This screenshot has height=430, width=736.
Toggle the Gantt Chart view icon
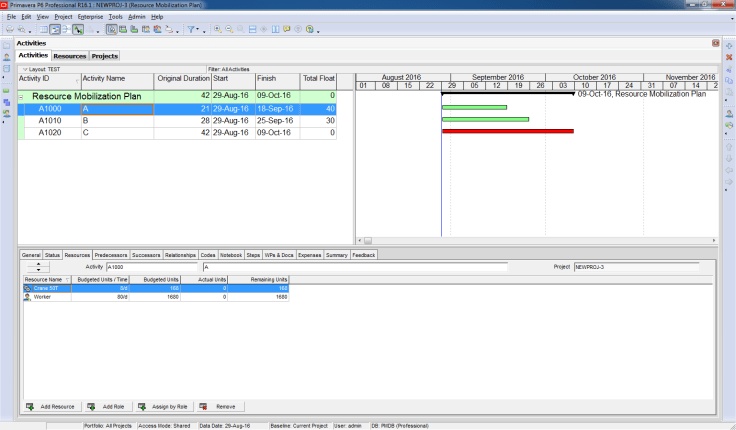tap(55, 29)
